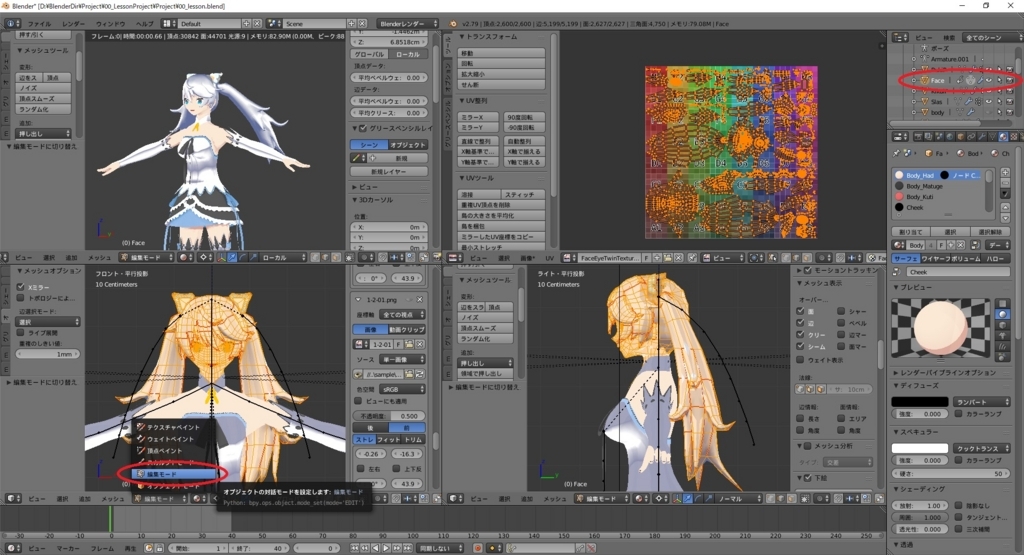This screenshot has width=1024, height=555.
Task: Open the Object properties cube tab
Action: click(961, 136)
